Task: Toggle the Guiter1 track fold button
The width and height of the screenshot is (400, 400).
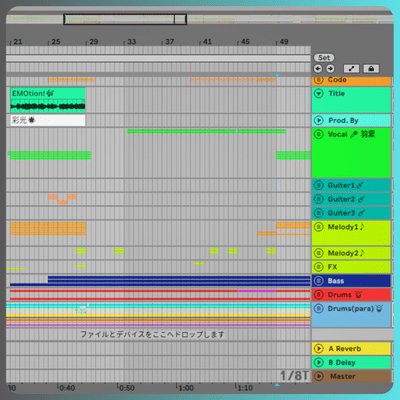Action: pyautogui.click(x=319, y=185)
